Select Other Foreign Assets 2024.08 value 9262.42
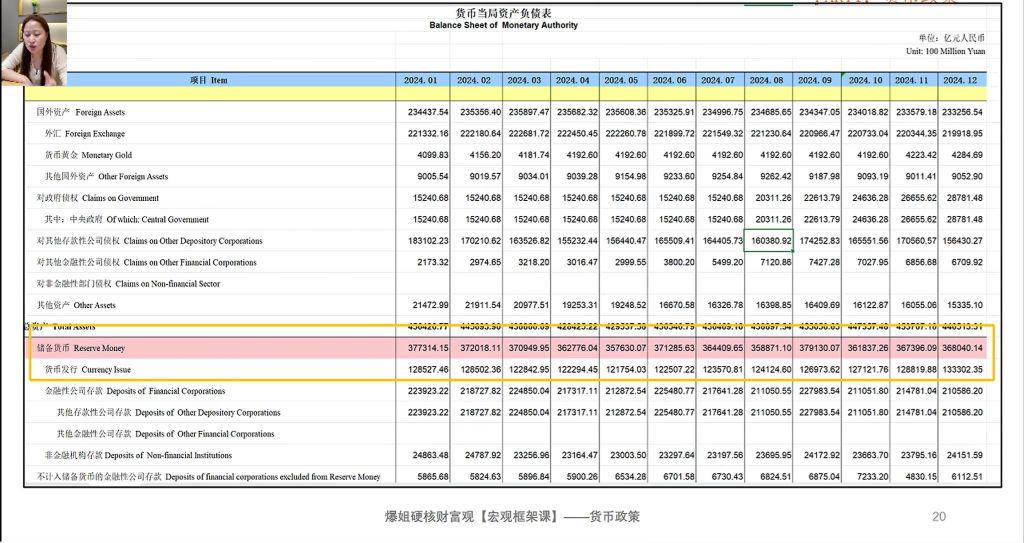Screen dimensions: 1024x543 tap(774, 176)
